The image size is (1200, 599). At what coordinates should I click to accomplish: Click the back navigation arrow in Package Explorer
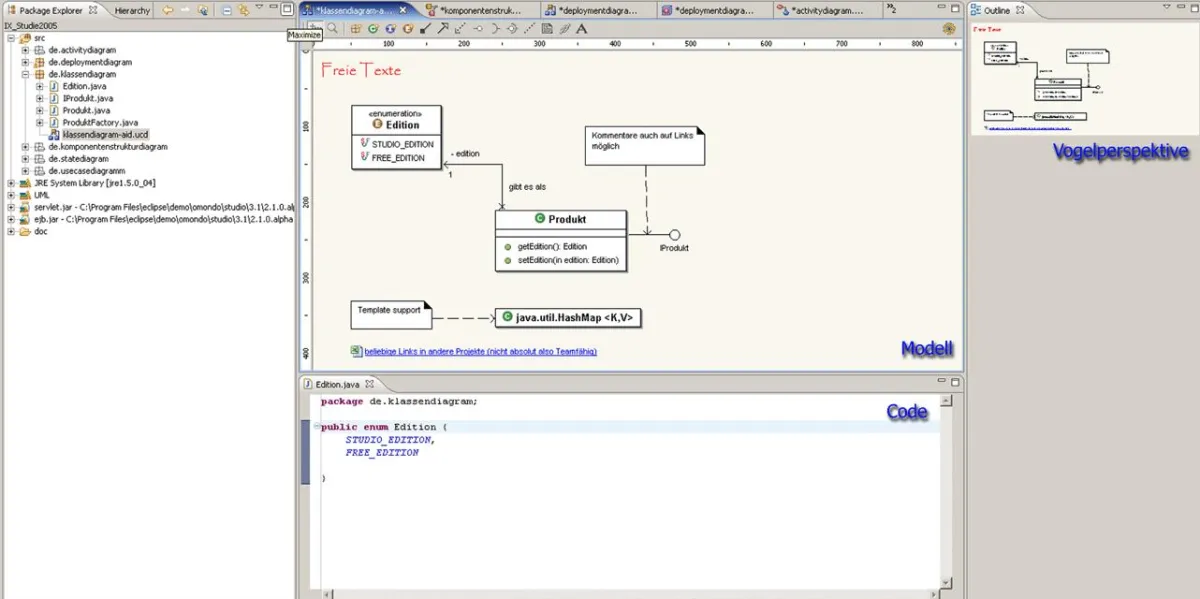[x=169, y=10]
